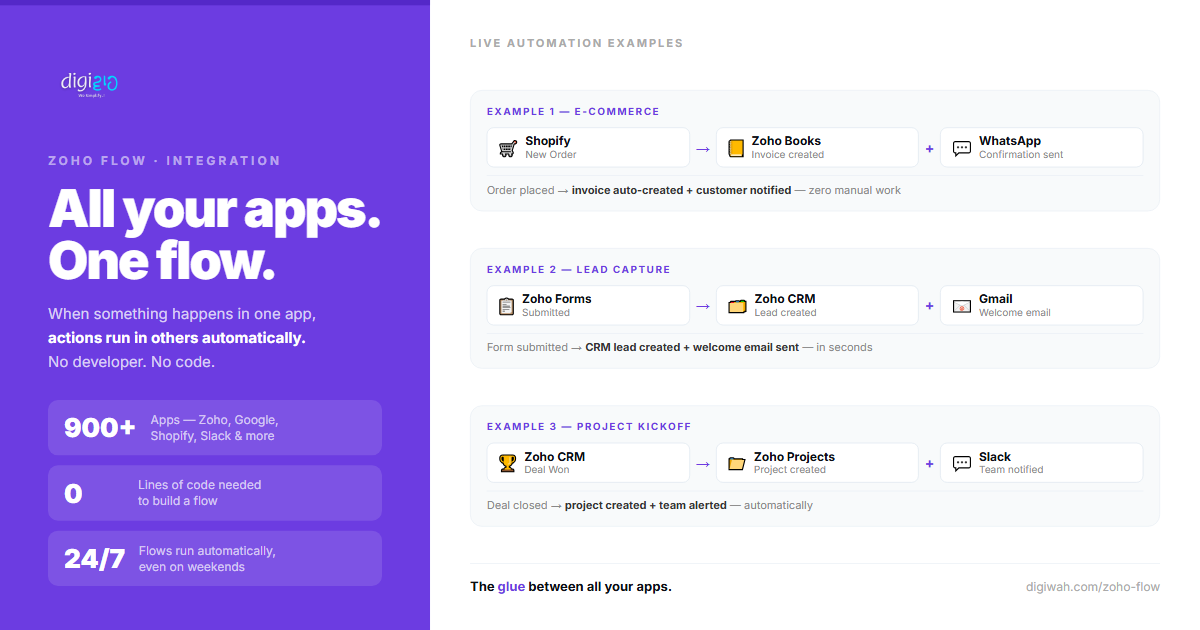Click the Zoho CRM trophy icon
This screenshot has width=1200, height=630.
(507, 463)
